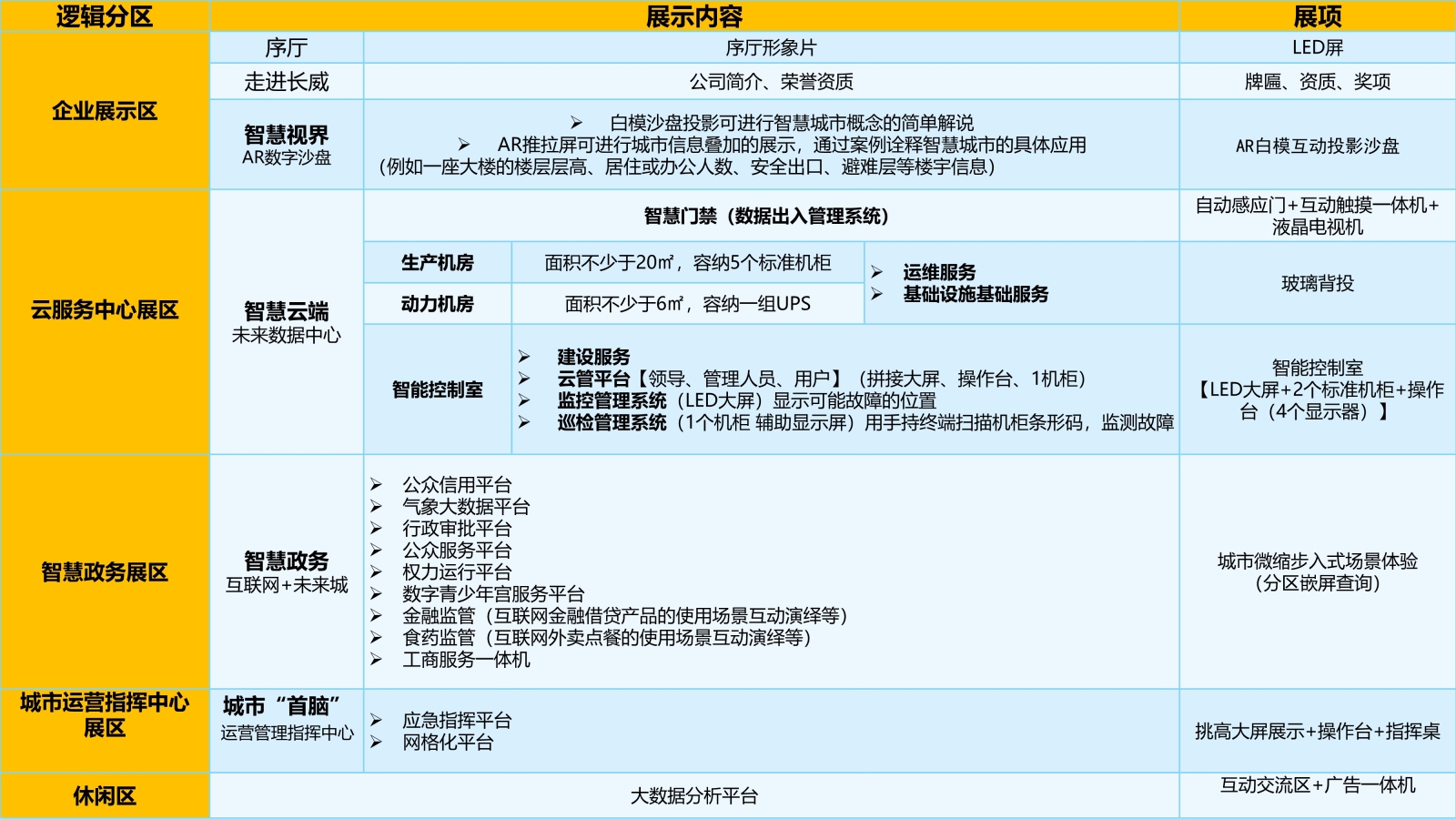Click the 展项 column header
This screenshot has width=1456, height=819.
point(1318,16)
